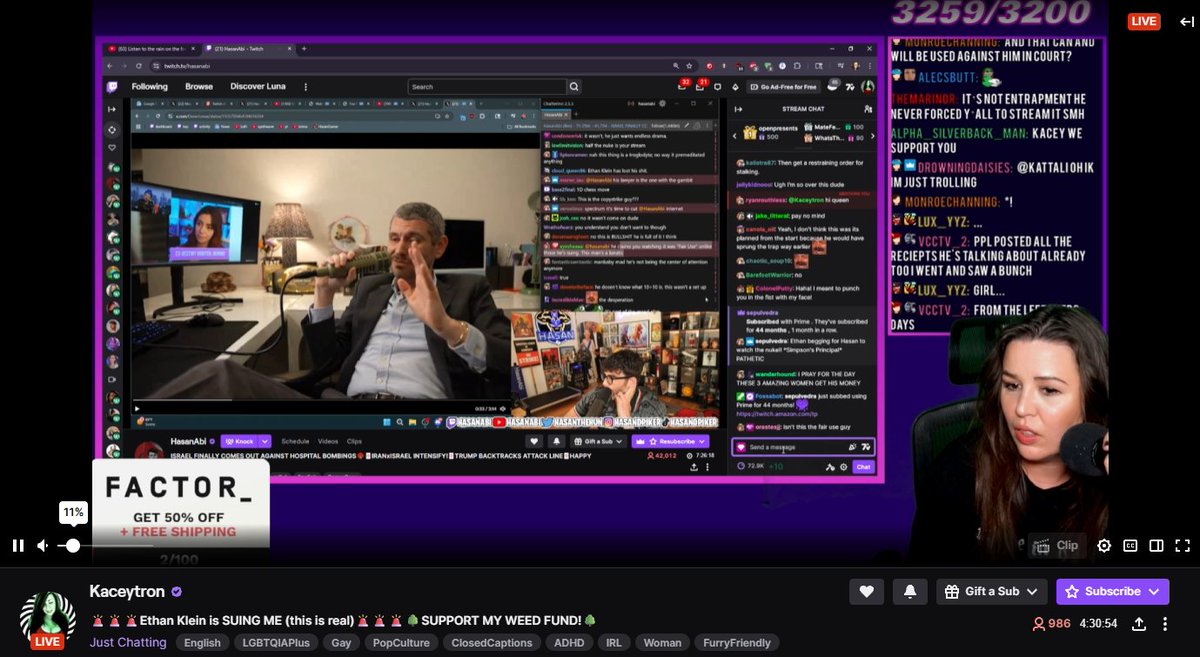Open the Kaceytron channel name link

point(127,591)
